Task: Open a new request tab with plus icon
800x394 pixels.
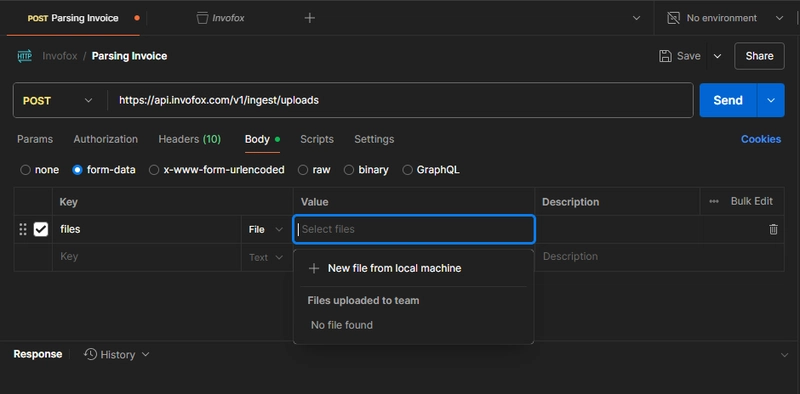Action: pos(310,18)
